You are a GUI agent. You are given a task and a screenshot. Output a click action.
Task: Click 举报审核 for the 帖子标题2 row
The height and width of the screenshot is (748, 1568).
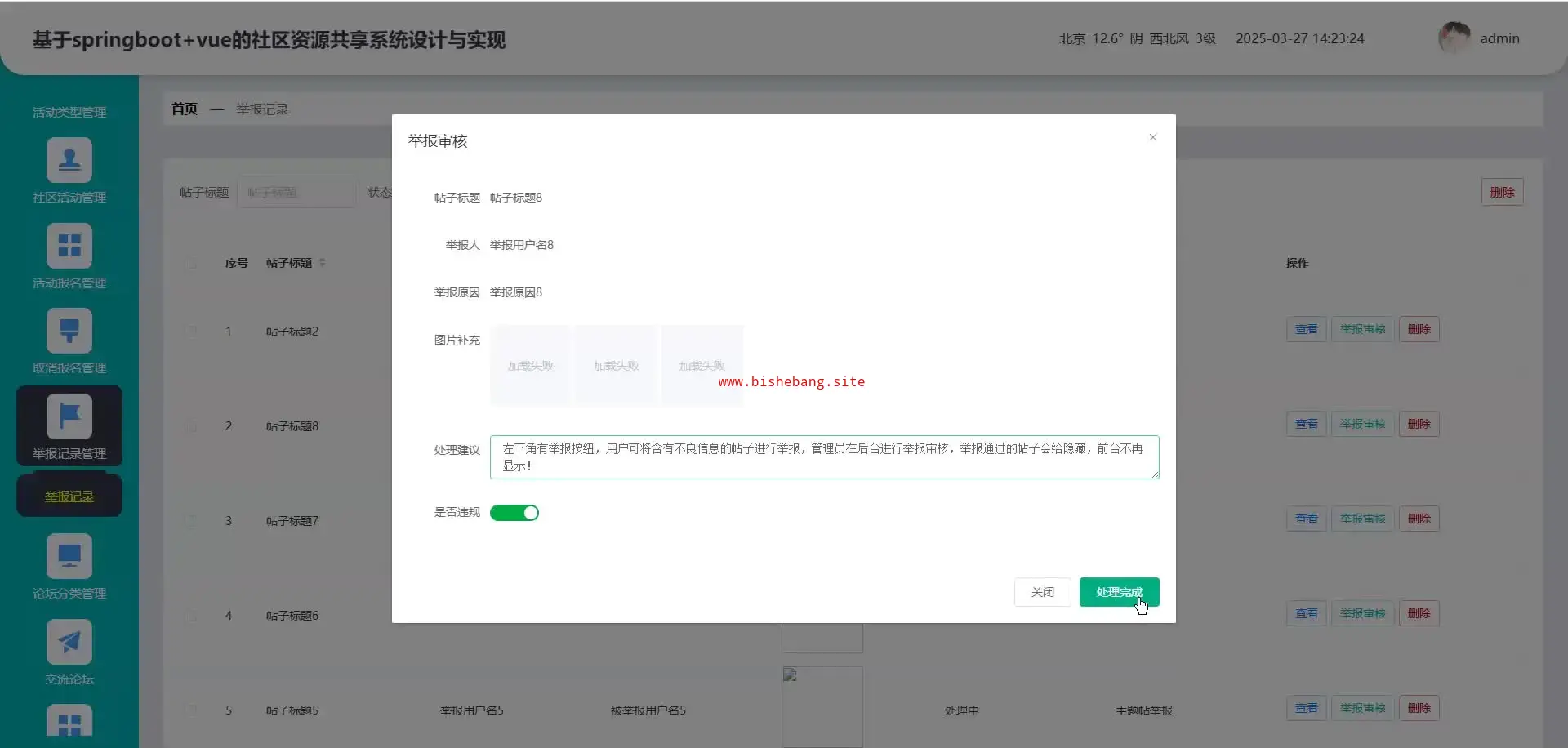click(x=1362, y=329)
